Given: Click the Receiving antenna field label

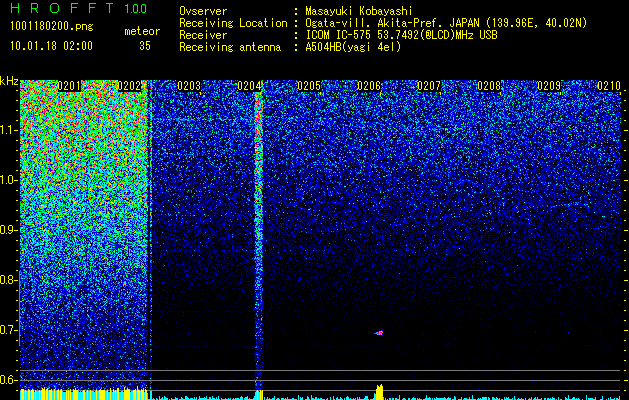Looking at the screenshot, I should point(230,47).
